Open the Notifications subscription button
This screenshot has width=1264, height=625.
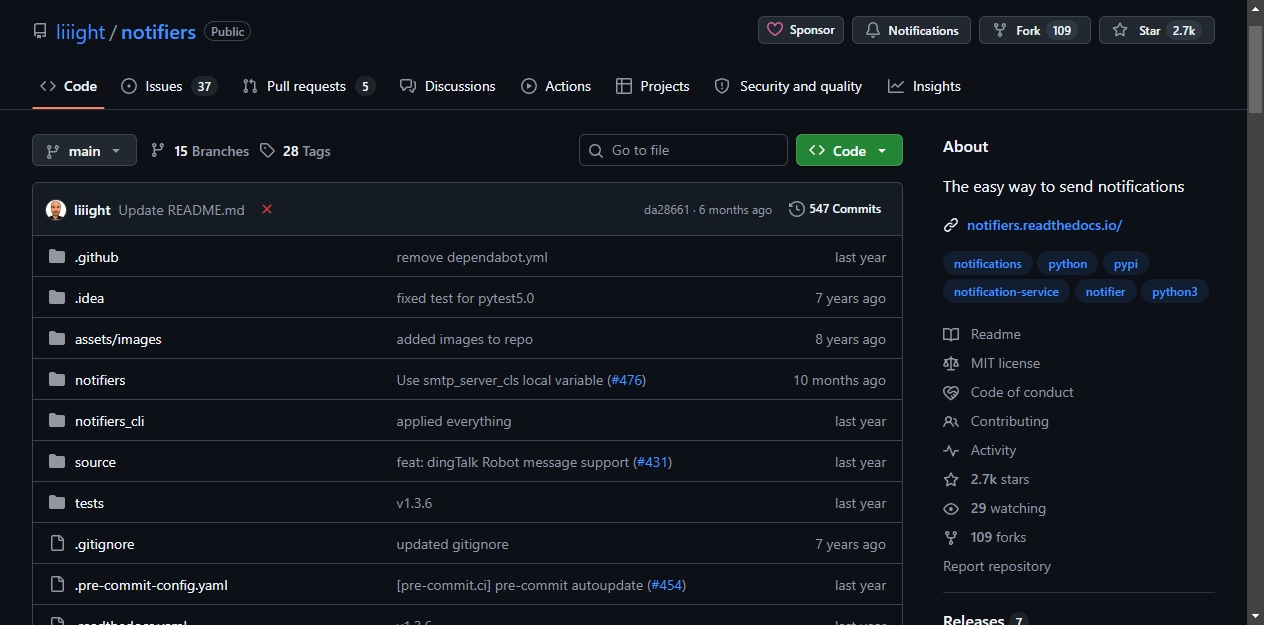(x=911, y=30)
